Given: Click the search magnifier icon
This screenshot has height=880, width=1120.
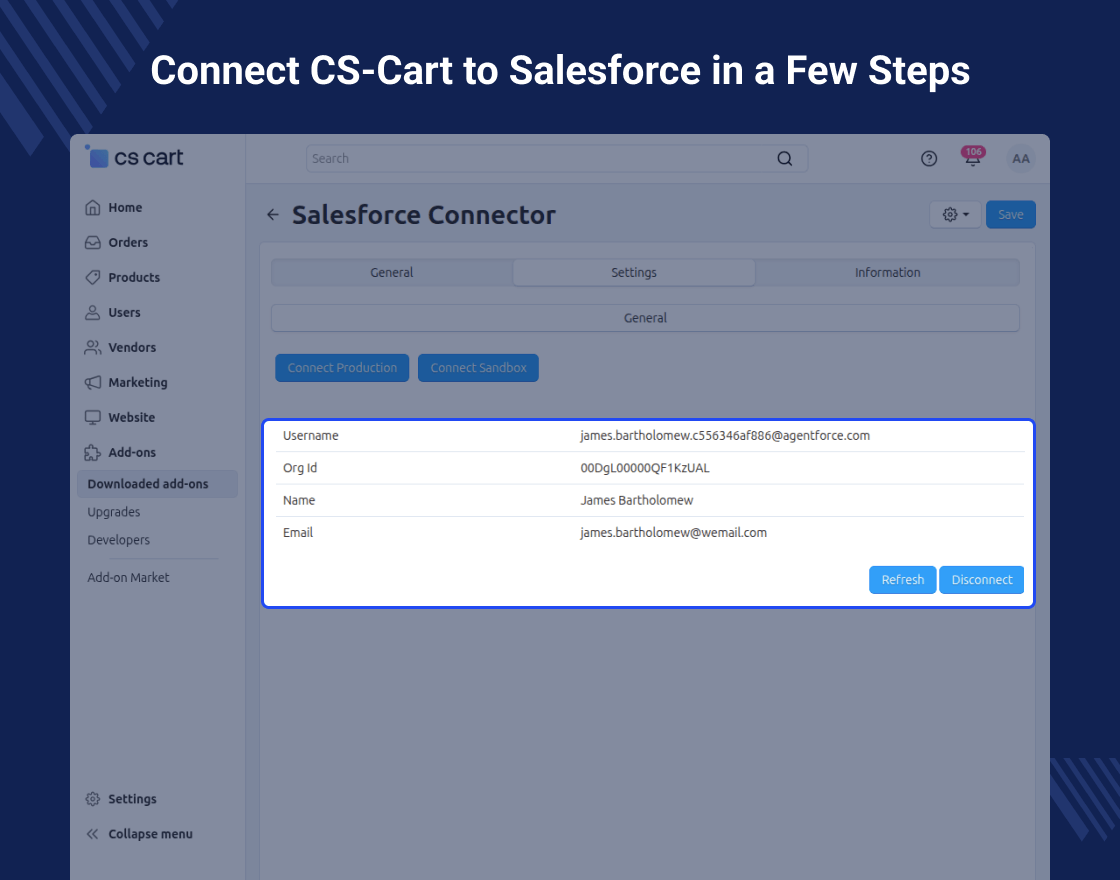Looking at the screenshot, I should click(784, 159).
